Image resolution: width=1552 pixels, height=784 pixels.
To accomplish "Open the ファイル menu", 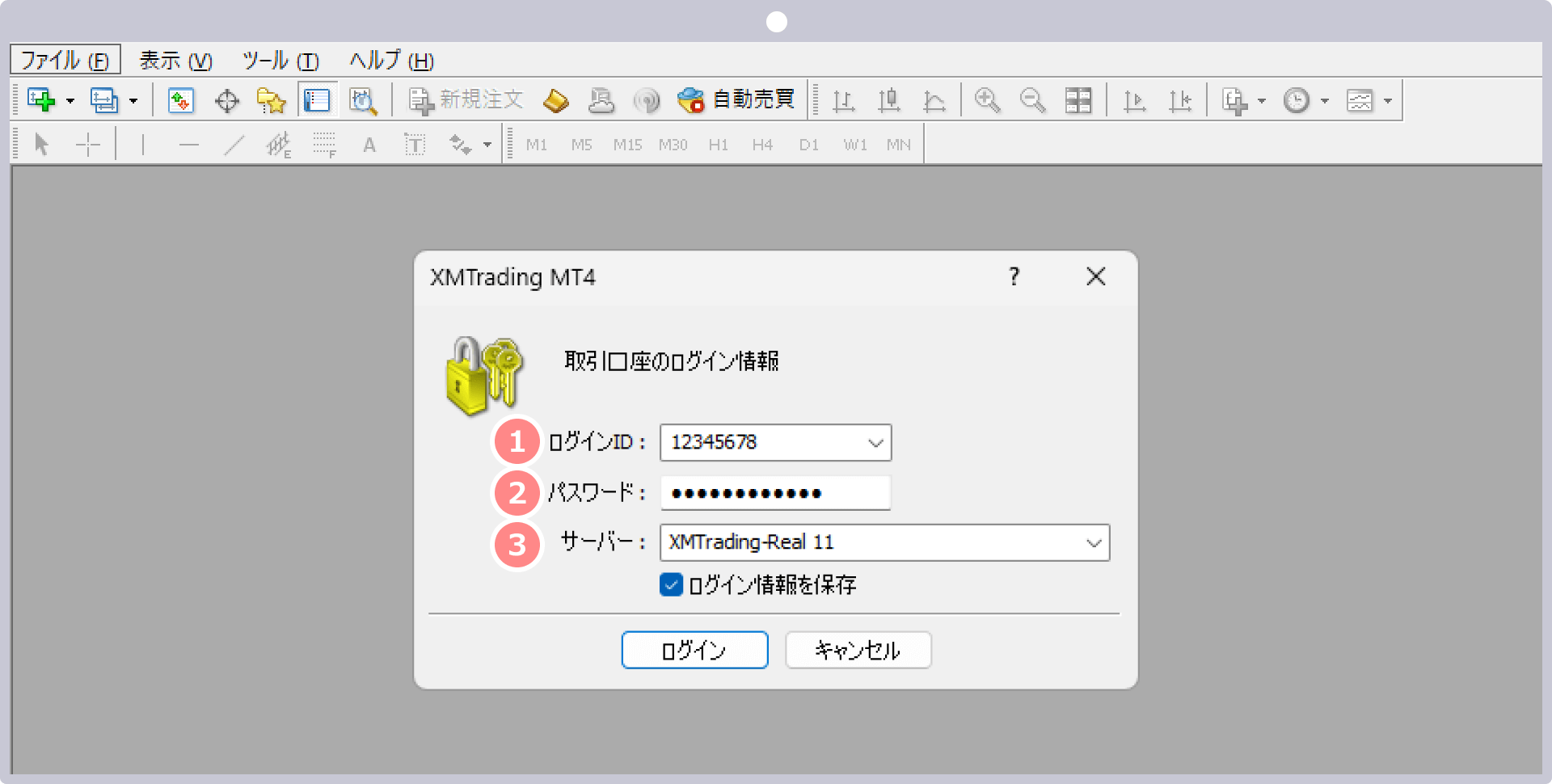I will tap(65, 60).
